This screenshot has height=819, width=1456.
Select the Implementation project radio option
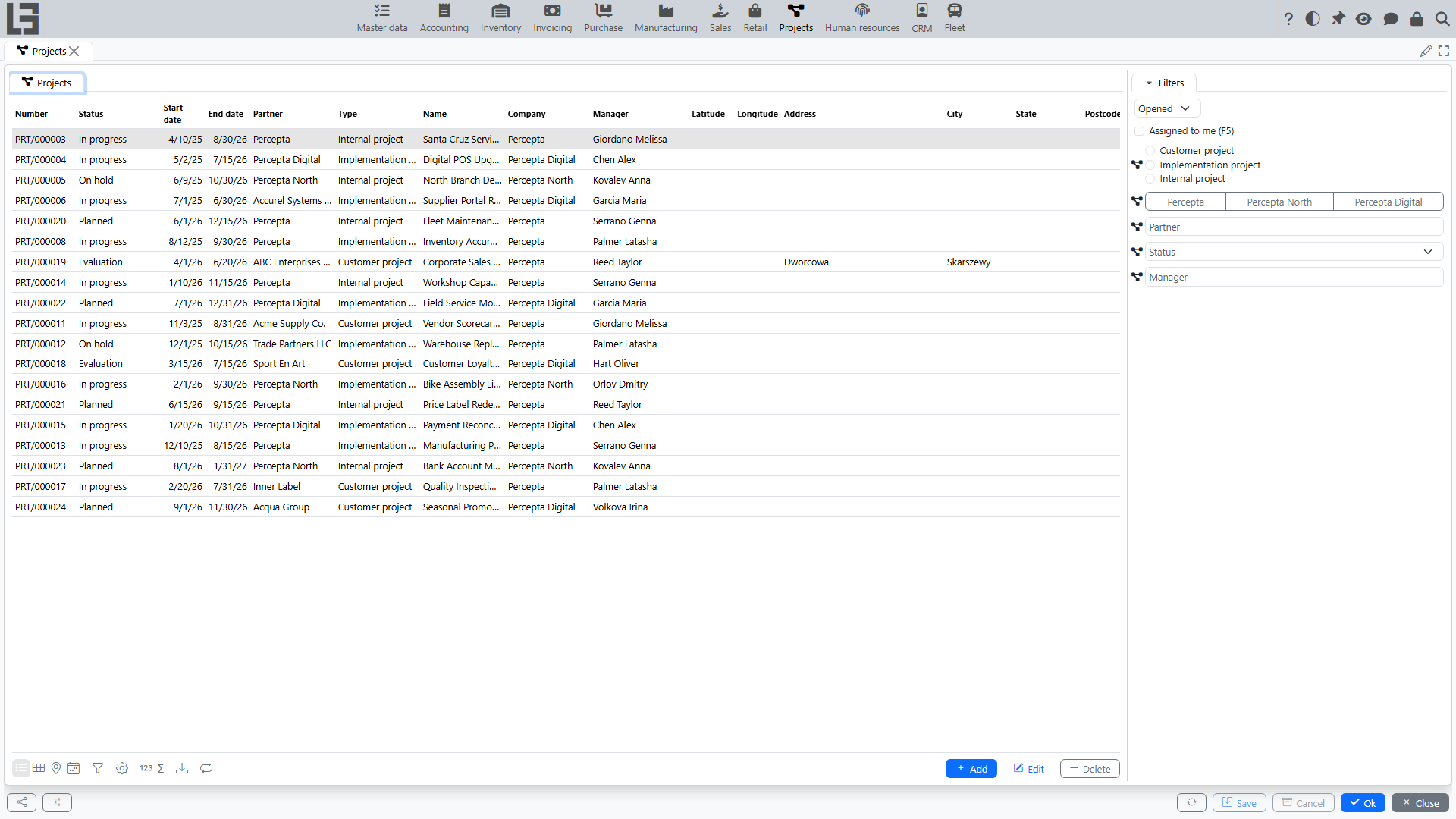pos(1150,165)
